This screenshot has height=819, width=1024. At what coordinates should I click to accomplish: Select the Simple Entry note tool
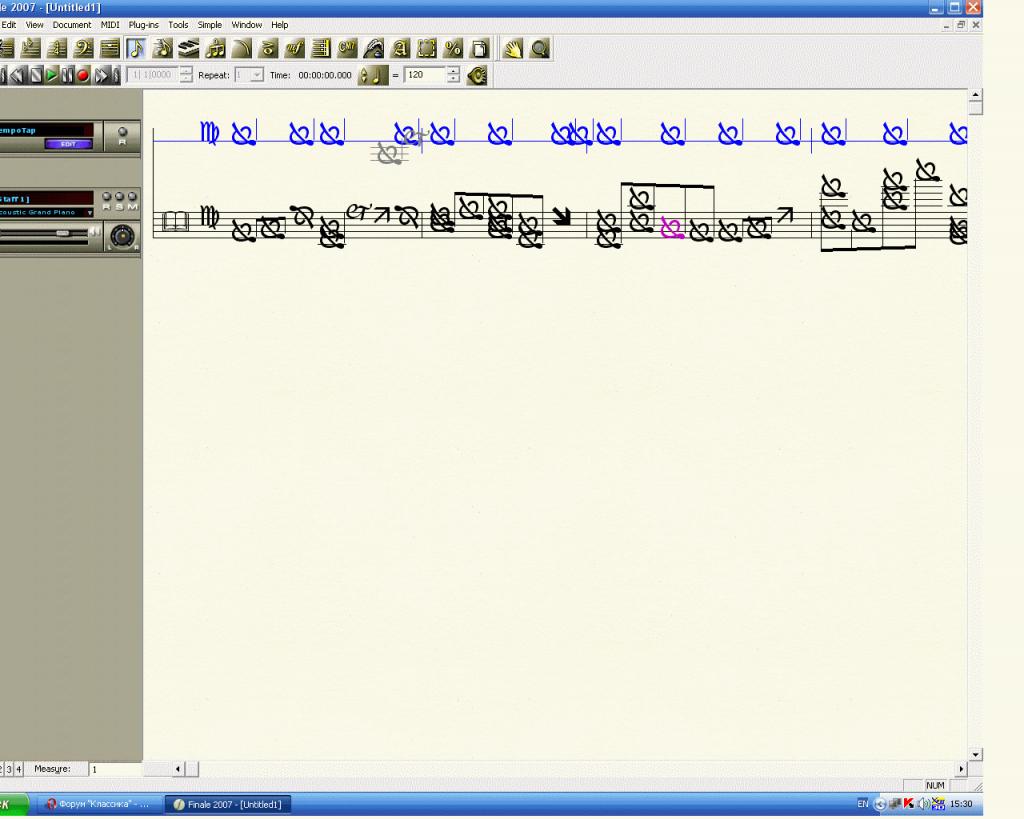137,48
